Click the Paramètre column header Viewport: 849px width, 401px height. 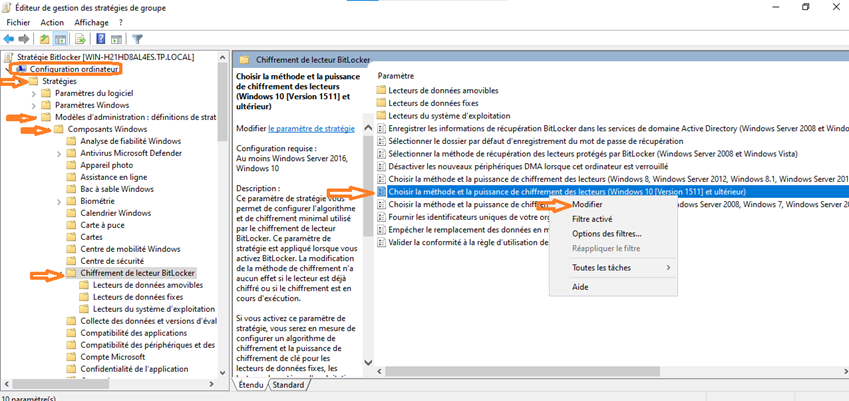396,76
